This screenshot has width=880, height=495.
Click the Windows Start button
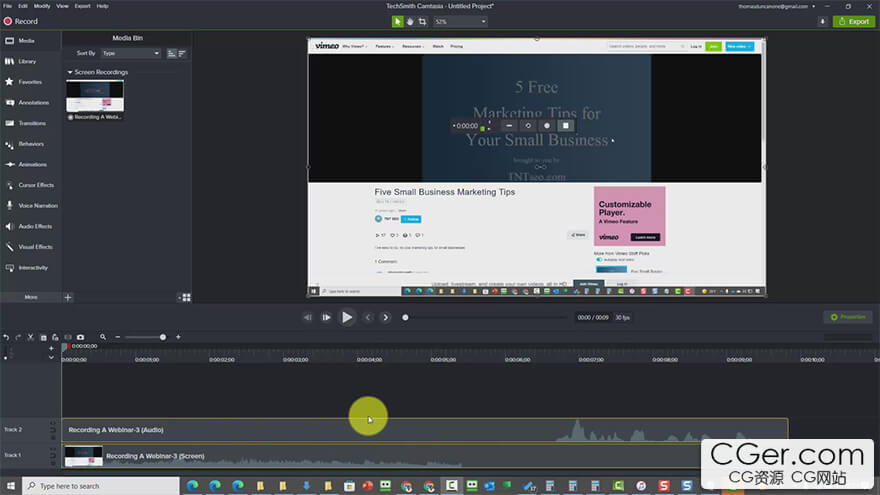click(10, 485)
